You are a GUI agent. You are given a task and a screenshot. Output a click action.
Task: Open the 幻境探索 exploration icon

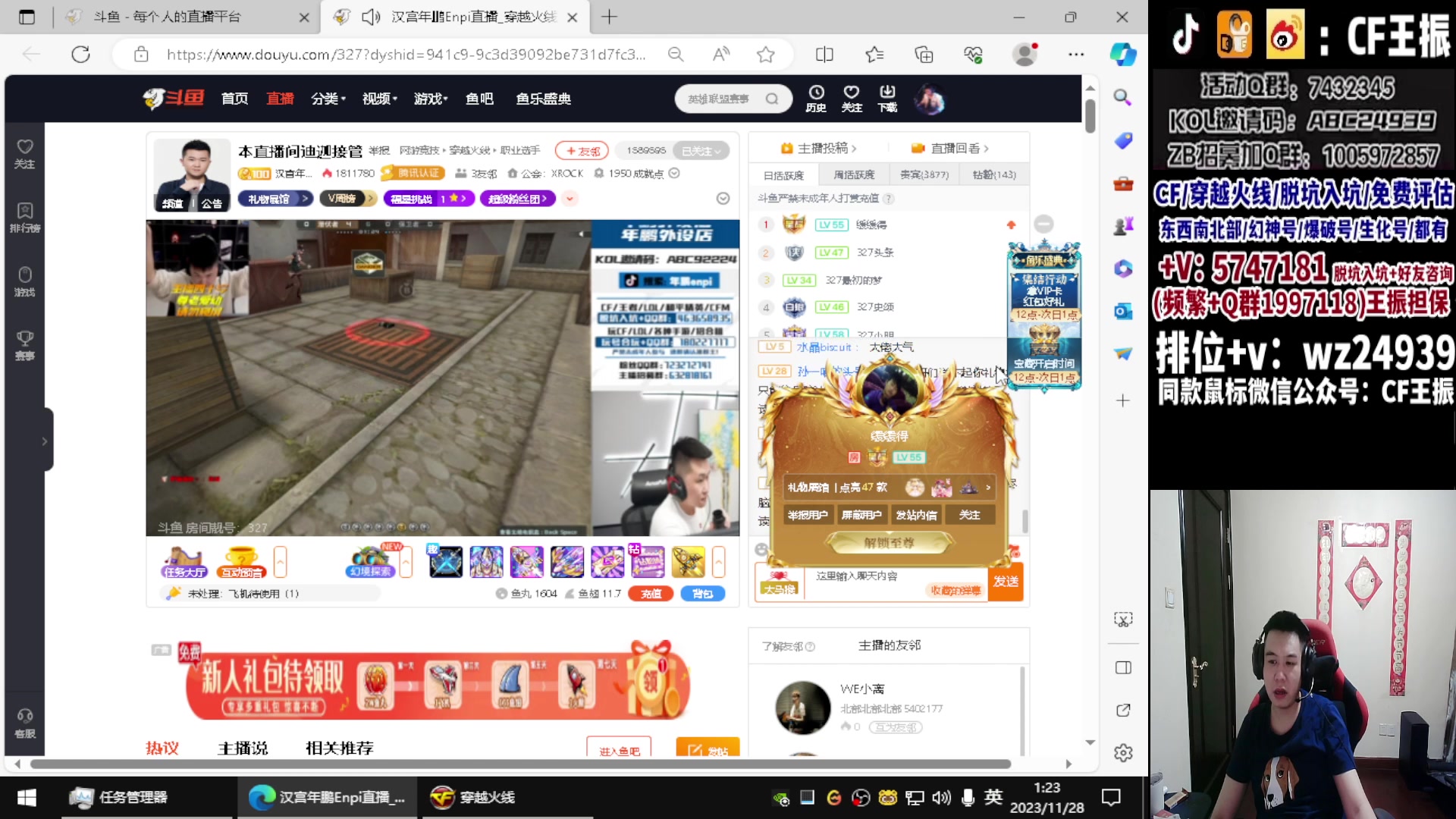[x=372, y=562]
